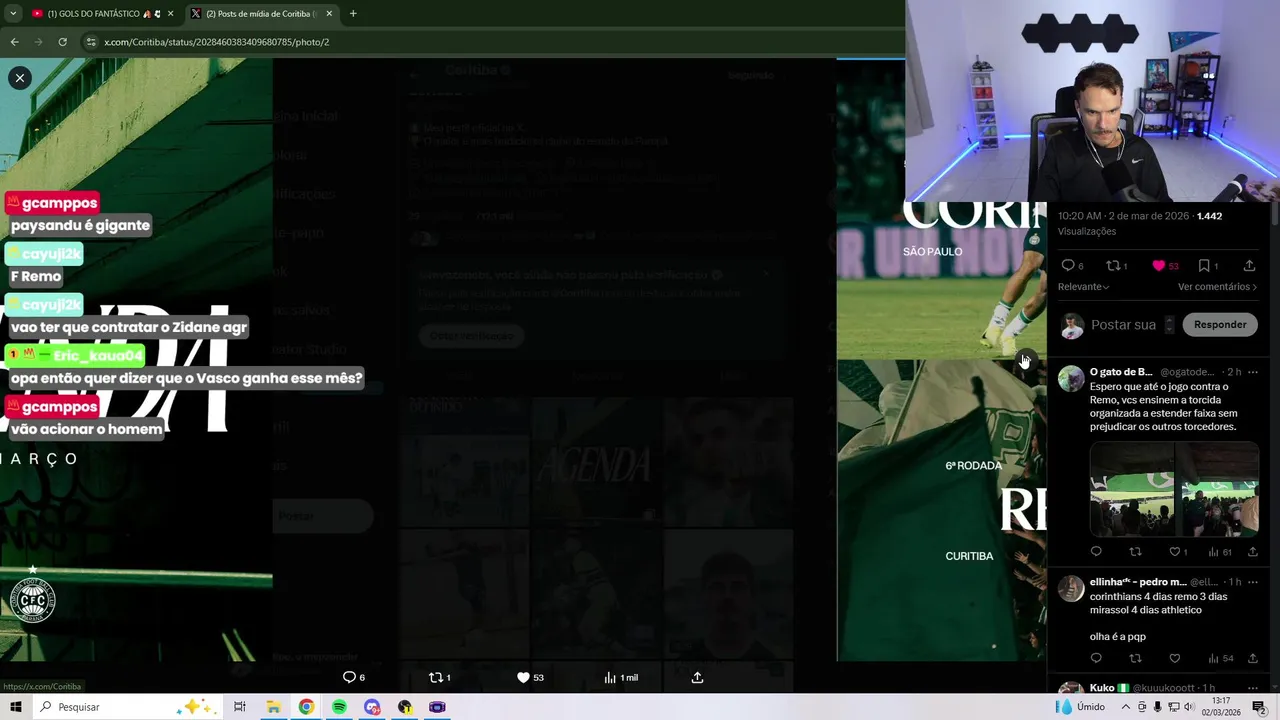Open Task View on the taskbar
Screen dimensions: 1280x720
pyautogui.click(x=240, y=707)
